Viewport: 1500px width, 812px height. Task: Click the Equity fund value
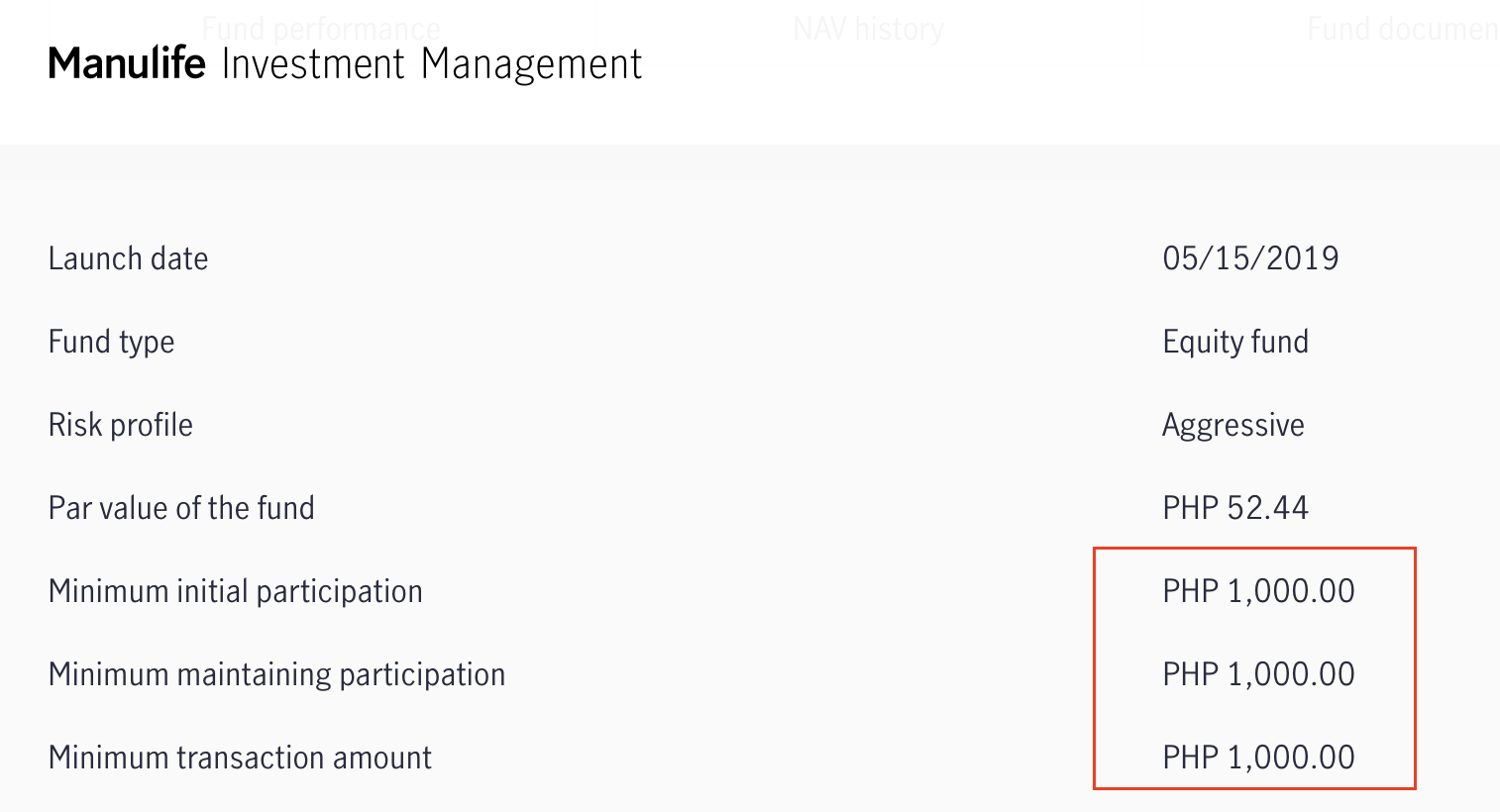1235,342
